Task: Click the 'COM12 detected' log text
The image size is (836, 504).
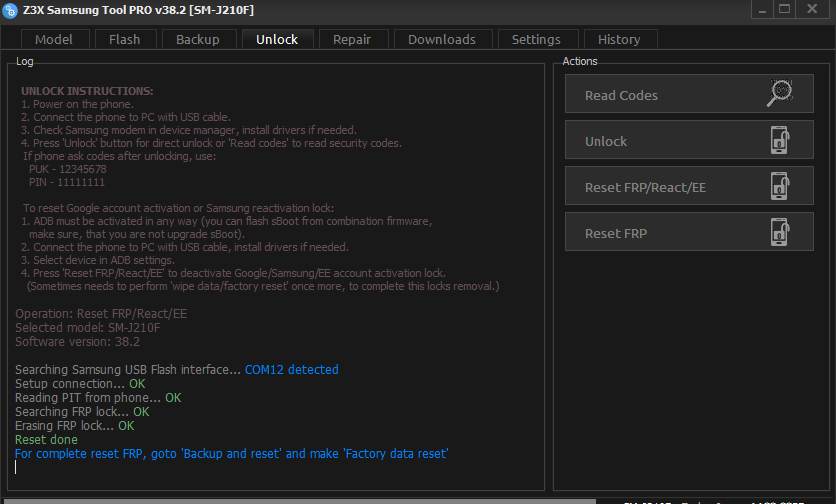Action: point(292,370)
